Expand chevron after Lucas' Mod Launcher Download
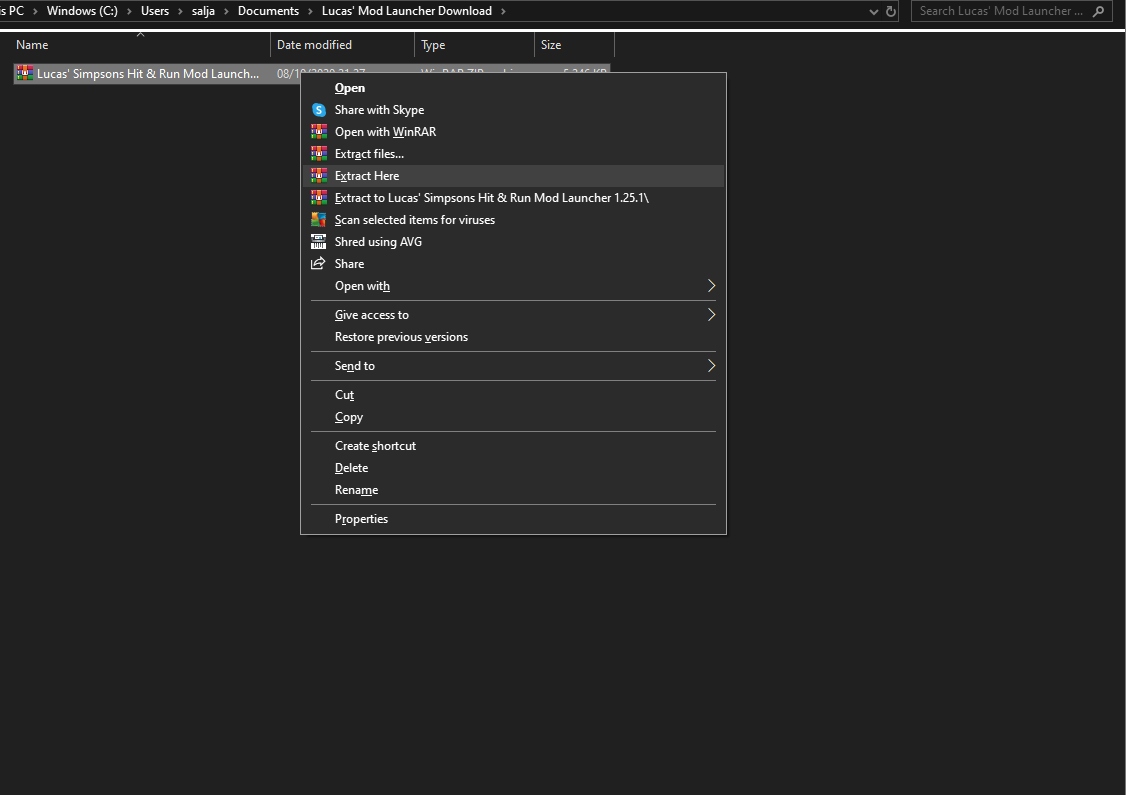This screenshot has width=1126, height=795. [x=503, y=11]
